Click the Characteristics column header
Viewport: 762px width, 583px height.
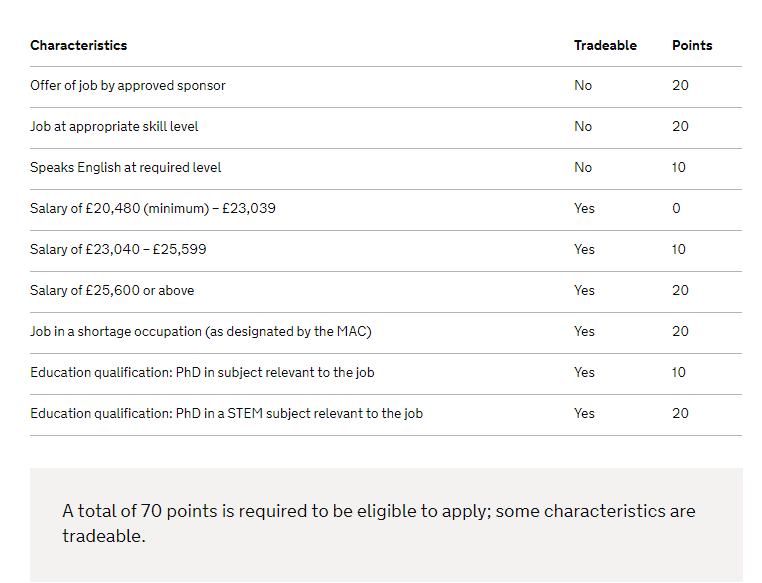pyautogui.click(x=79, y=45)
